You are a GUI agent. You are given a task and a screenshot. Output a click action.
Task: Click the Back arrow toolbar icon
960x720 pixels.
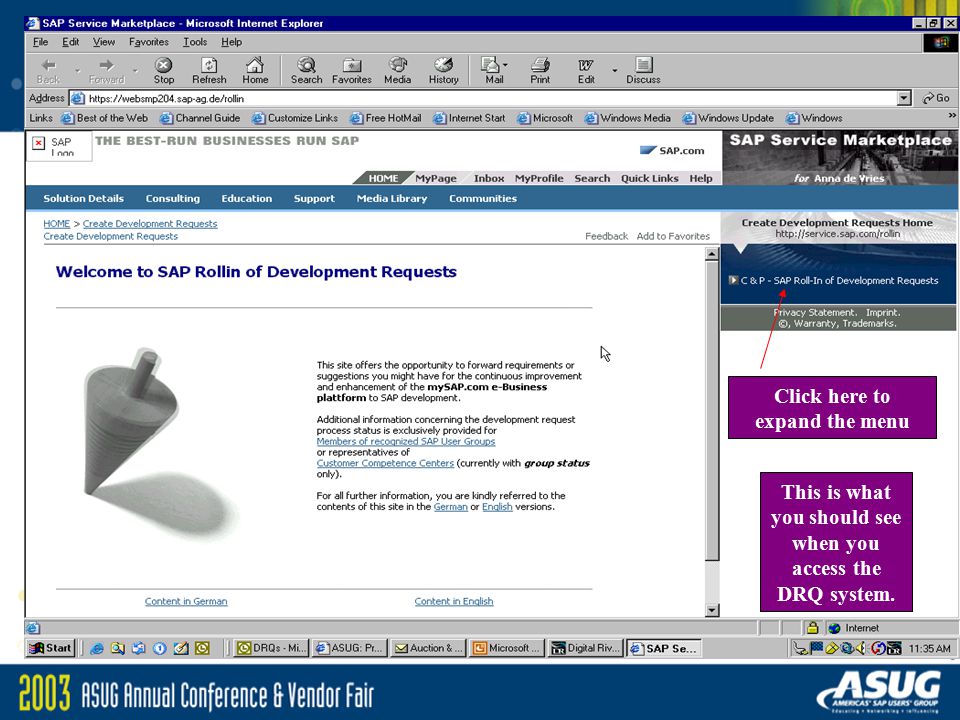point(48,70)
